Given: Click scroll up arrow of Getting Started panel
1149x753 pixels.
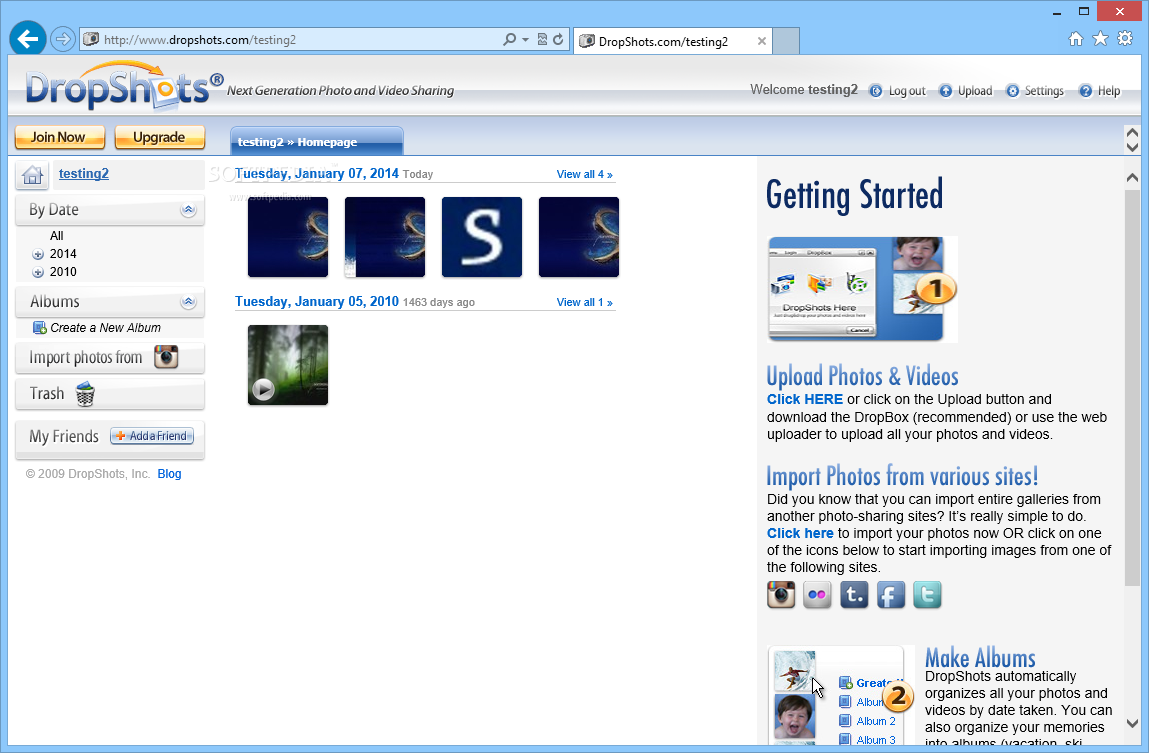Looking at the screenshot, I should (1132, 177).
